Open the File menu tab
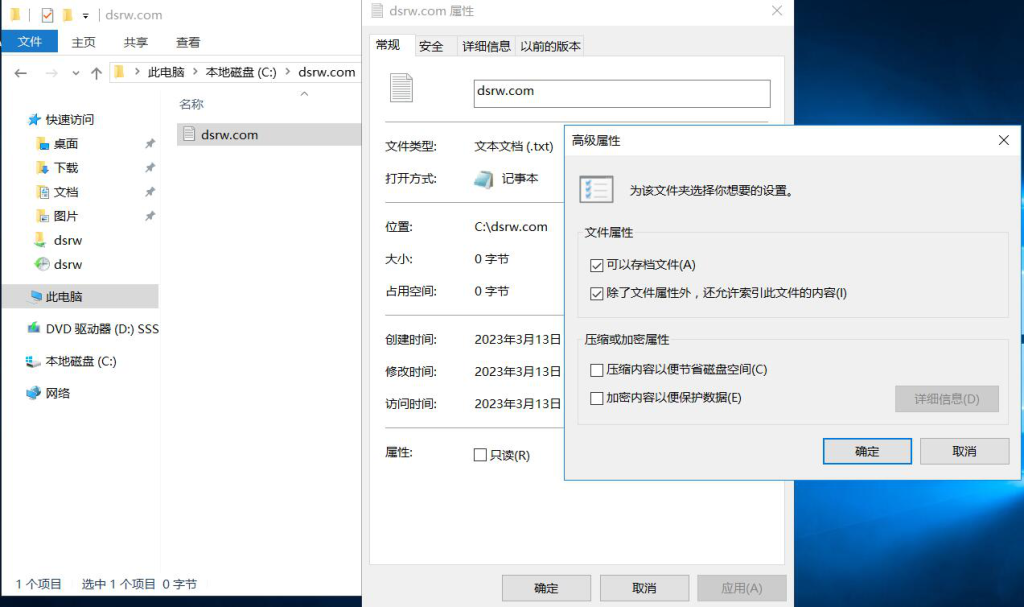The height and width of the screenshot is (607, 1024). click(29, 42)
